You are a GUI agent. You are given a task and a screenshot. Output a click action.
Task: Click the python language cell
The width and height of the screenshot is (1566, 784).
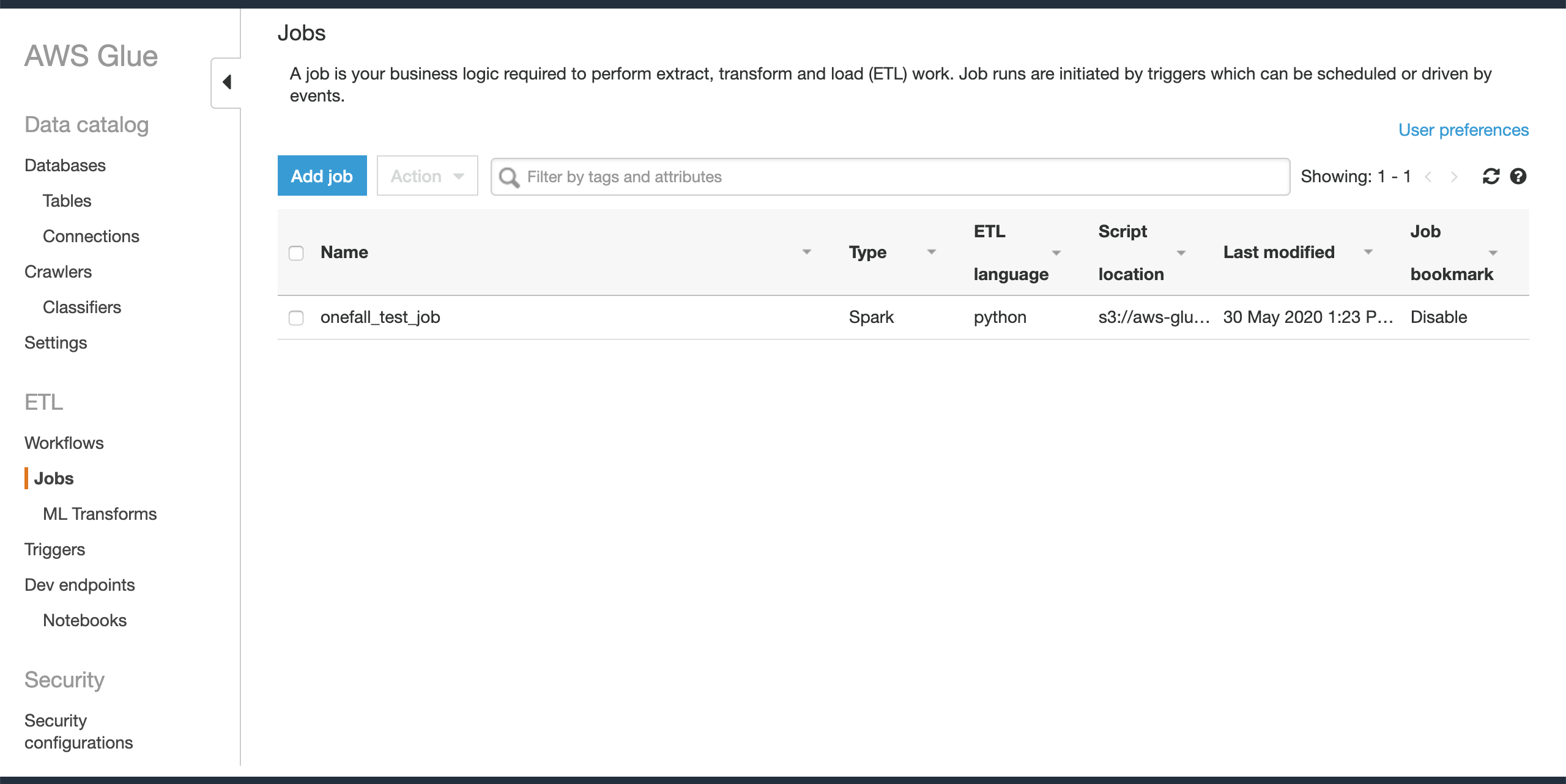1000,317
